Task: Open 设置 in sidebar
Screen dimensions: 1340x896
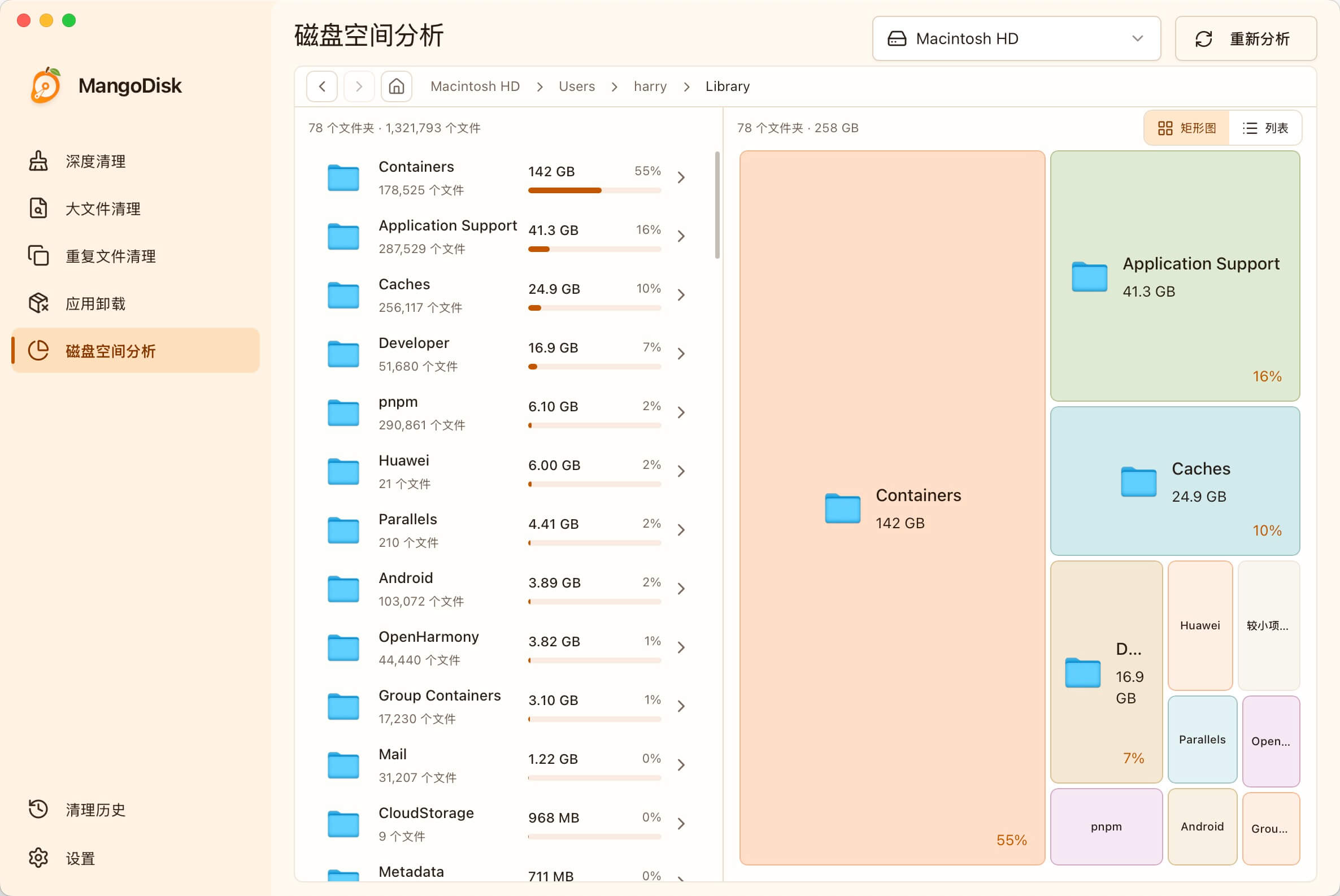Action: click(136, 858)
